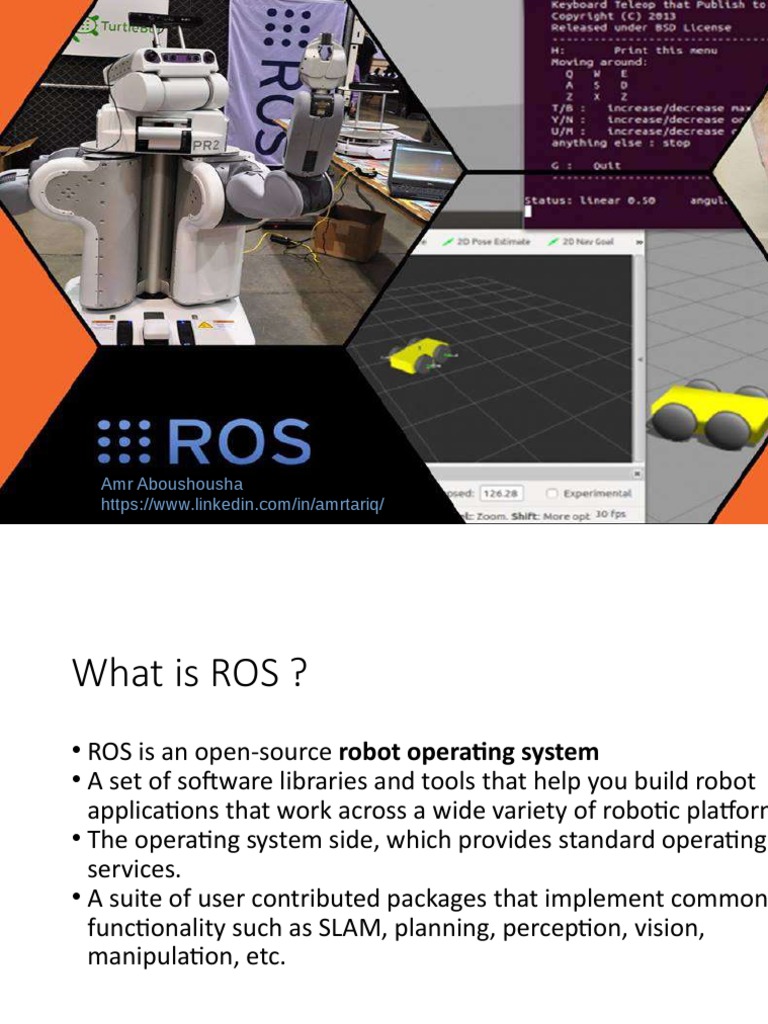Enable the Experimental checkbox in RViz
Viewport: 768px width, 1024px height.
point(552,493)
